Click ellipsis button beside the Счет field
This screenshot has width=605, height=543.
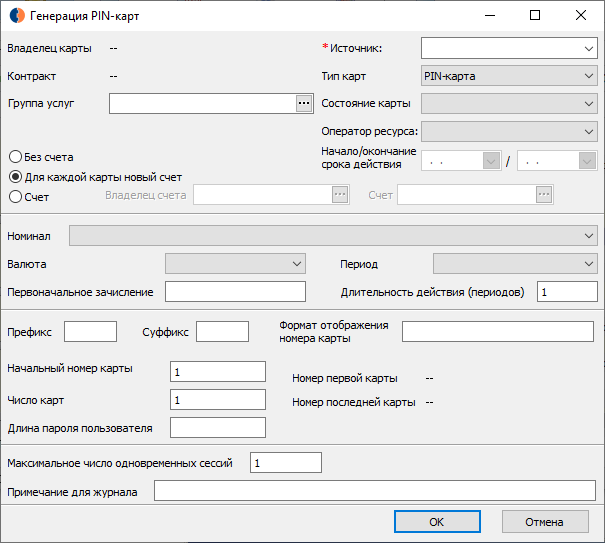(544, 195)
